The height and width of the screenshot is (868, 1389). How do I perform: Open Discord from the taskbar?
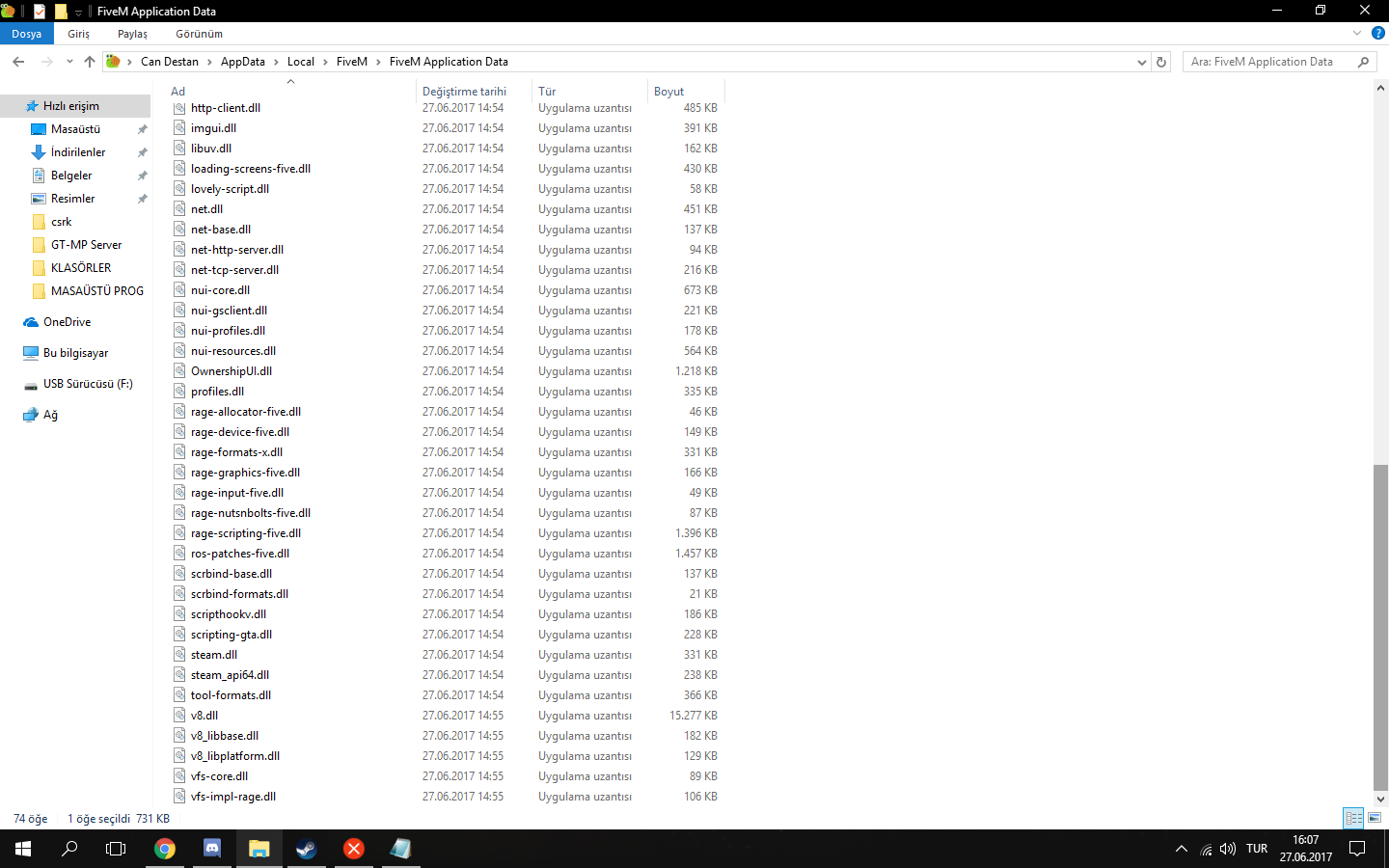coord(212,849)
